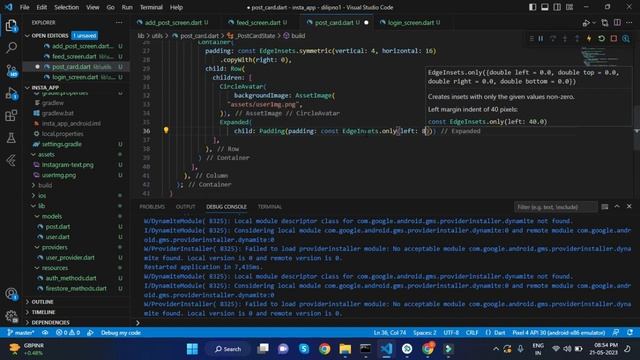Open Run and Debug view
The height and width of the screenshot is (360, 640).
point(11,93)
